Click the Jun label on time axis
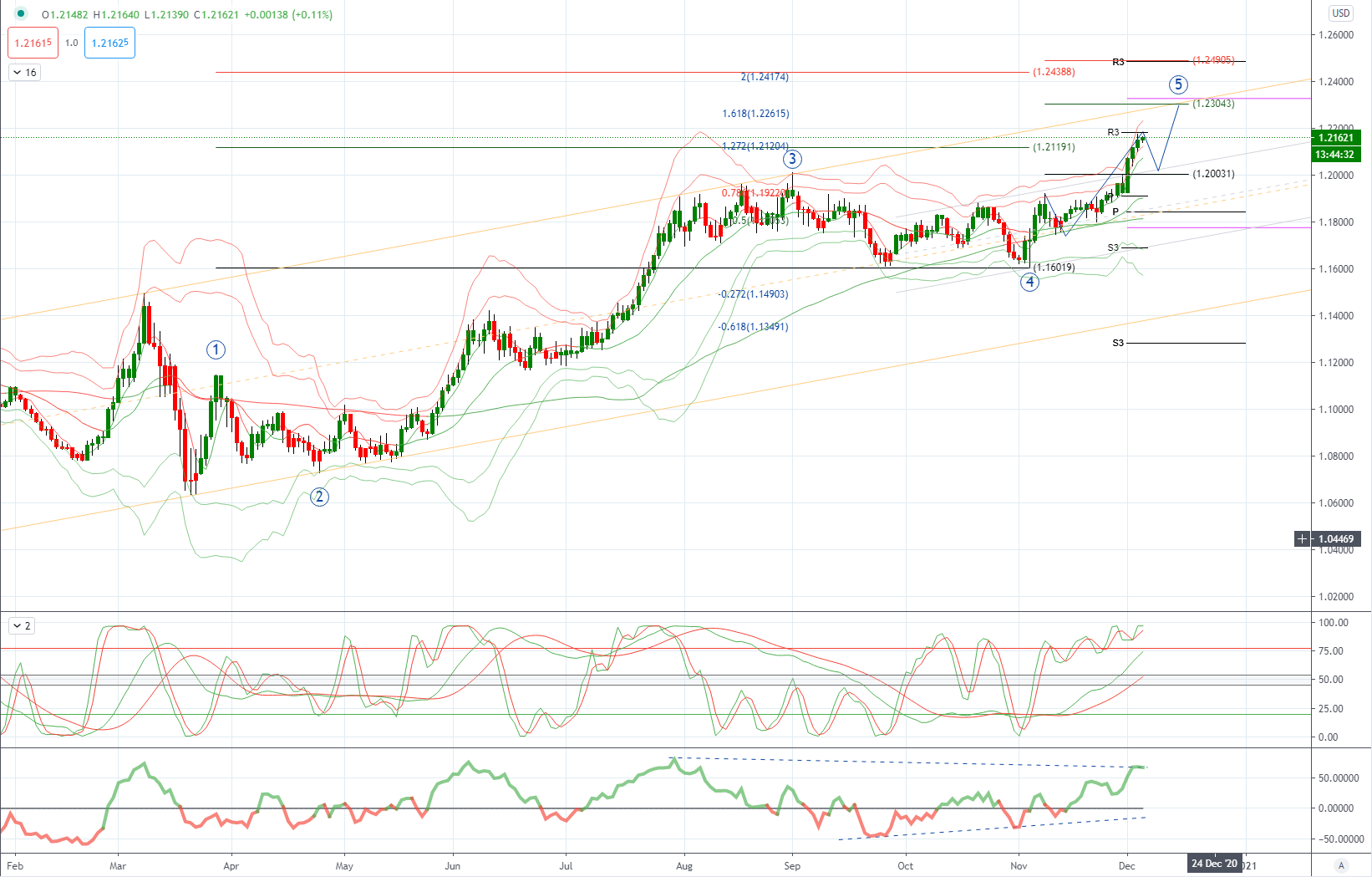 [x=452, y=866]
